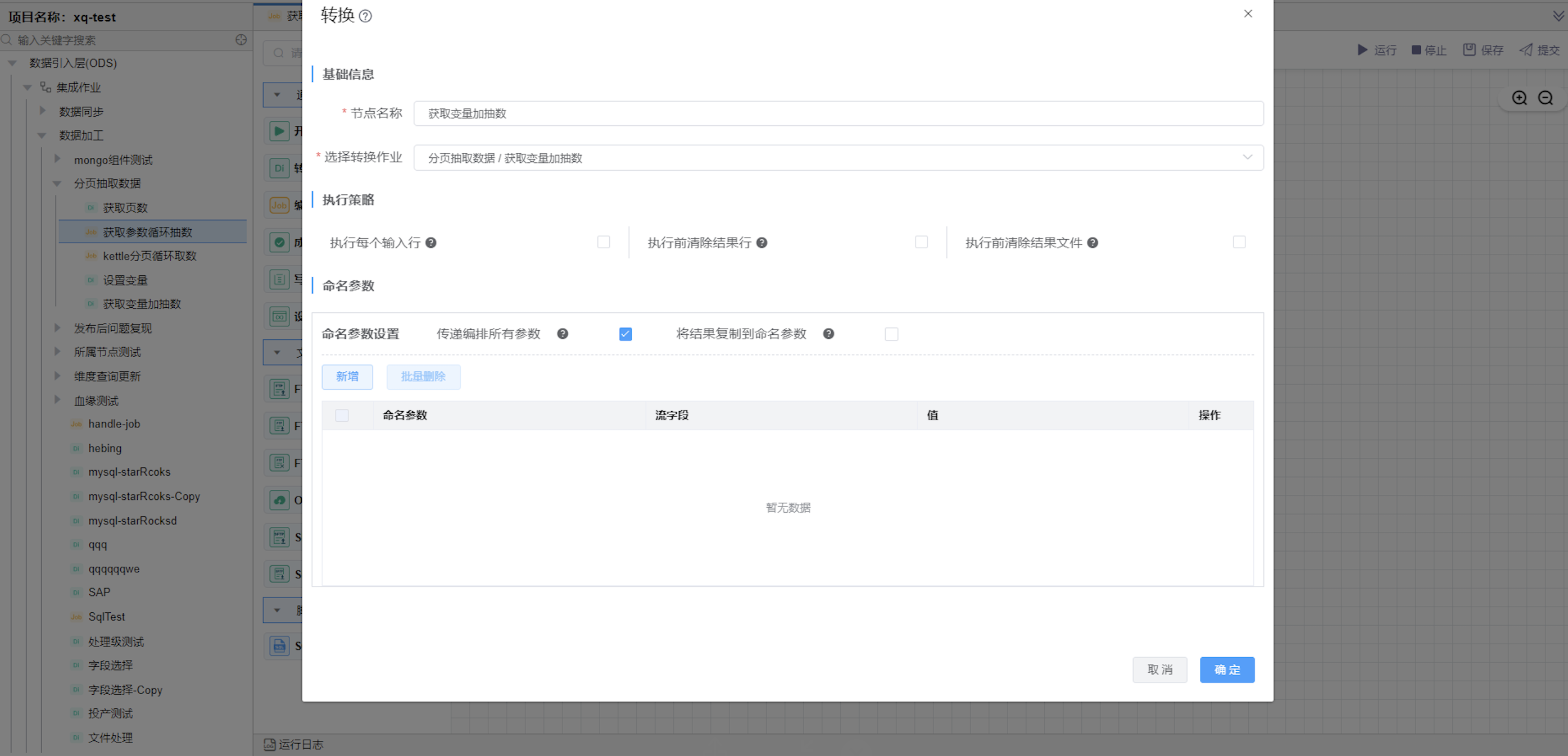The height and width of the screenshot is (756, 1568).
Task: Click the 新增 button to add a parameter
Action: (x=347, y=376)
